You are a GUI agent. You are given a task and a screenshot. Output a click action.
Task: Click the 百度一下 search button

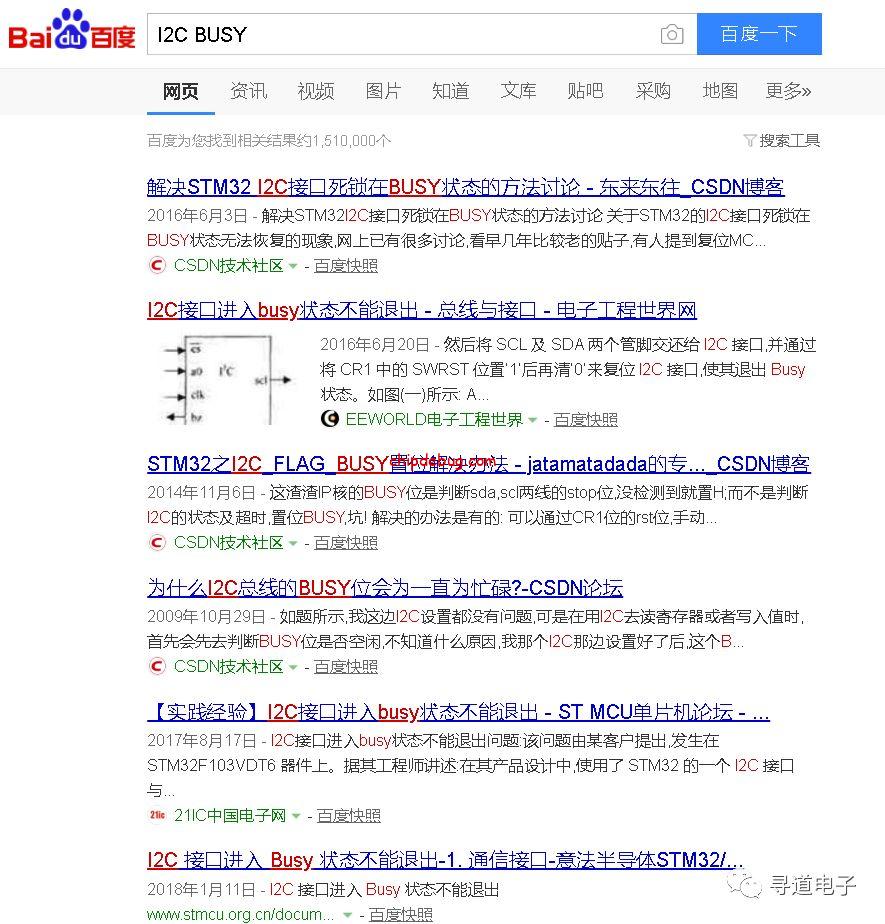(x=759, y=34)
